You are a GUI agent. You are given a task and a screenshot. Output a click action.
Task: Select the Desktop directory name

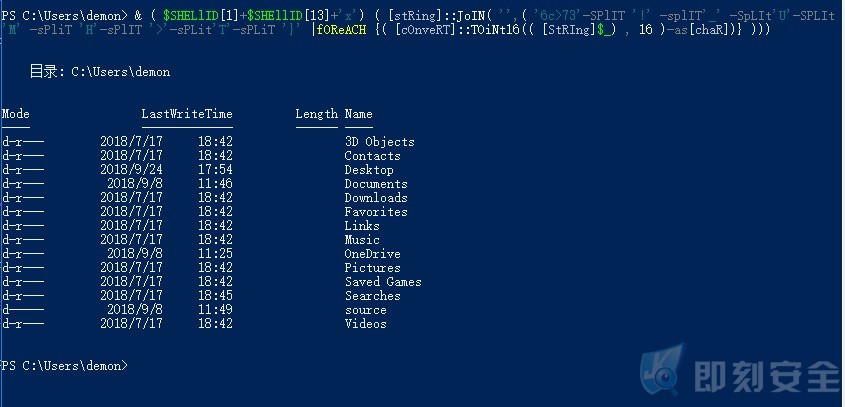(x=369, y=170)
